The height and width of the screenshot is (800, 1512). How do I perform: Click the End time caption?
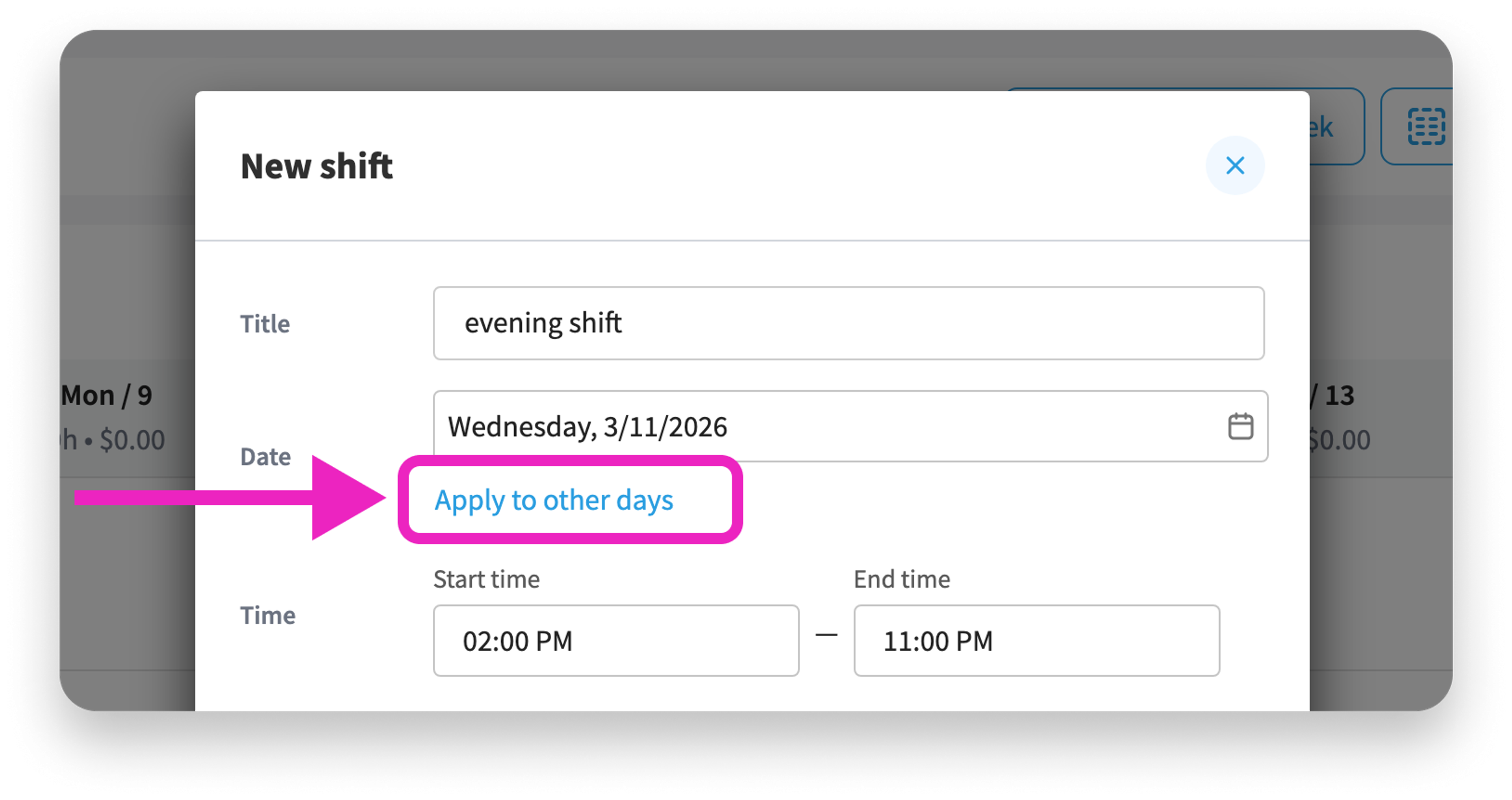902,579
